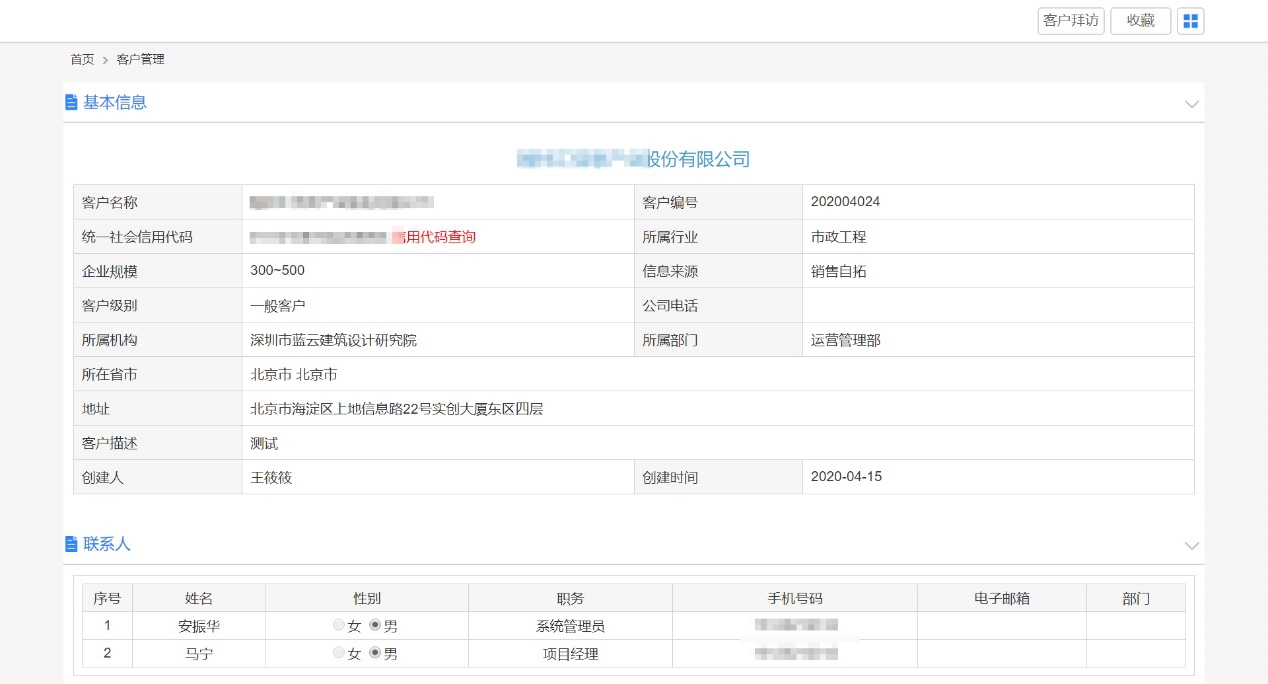Click the customer number 202004024
This screenshot has width=1268, height=684.
click(x=845, y=202)
